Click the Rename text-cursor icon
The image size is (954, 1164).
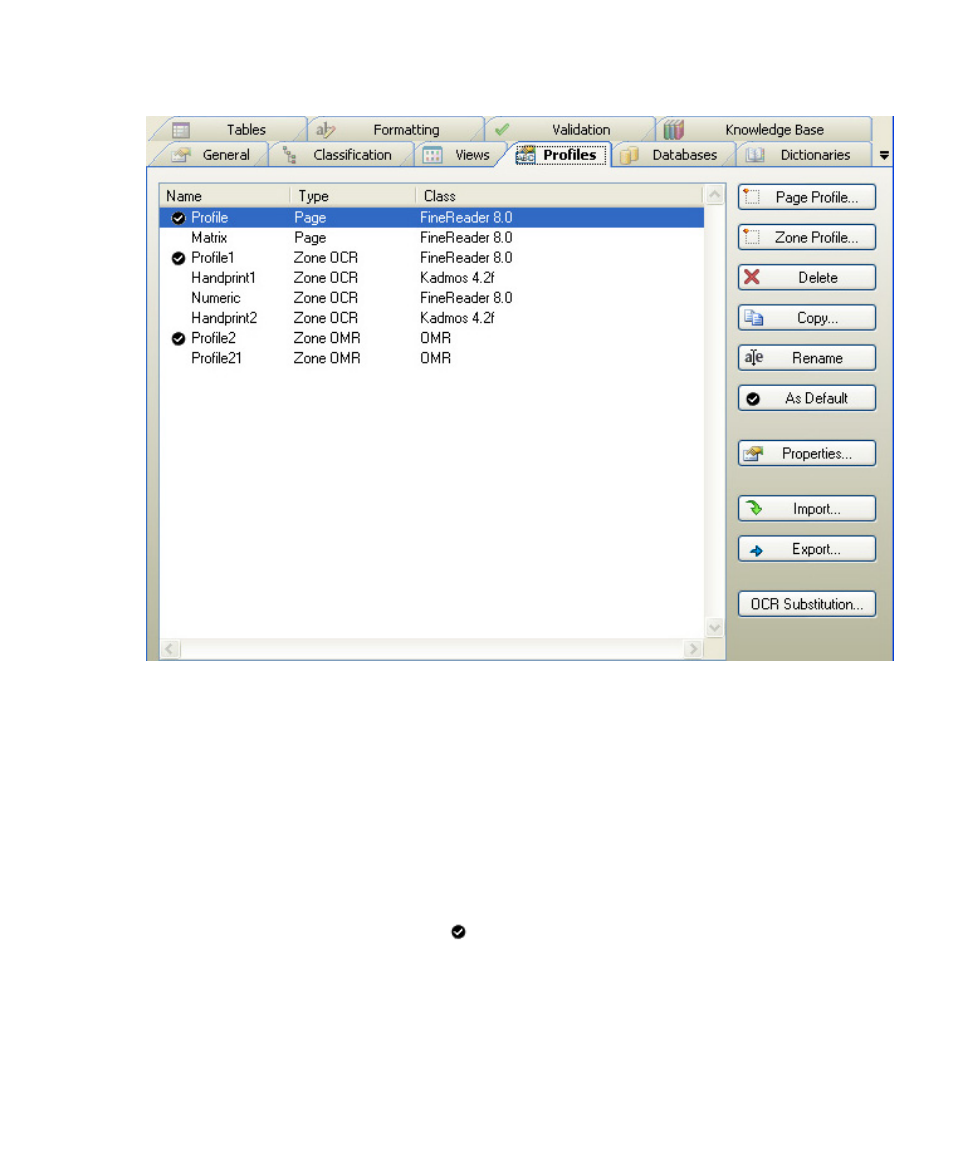point(754,357)
